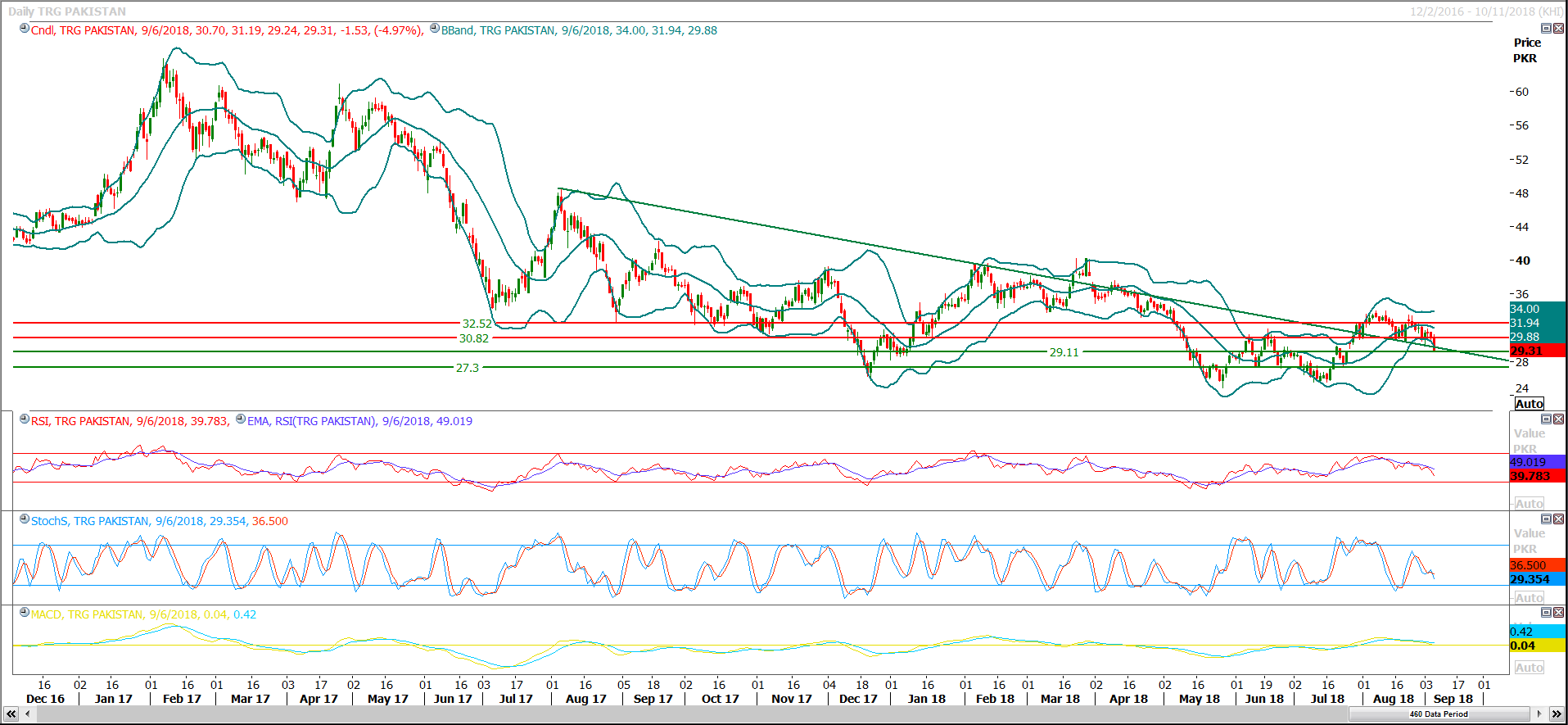Click the chart date range label

(1486, 11)
